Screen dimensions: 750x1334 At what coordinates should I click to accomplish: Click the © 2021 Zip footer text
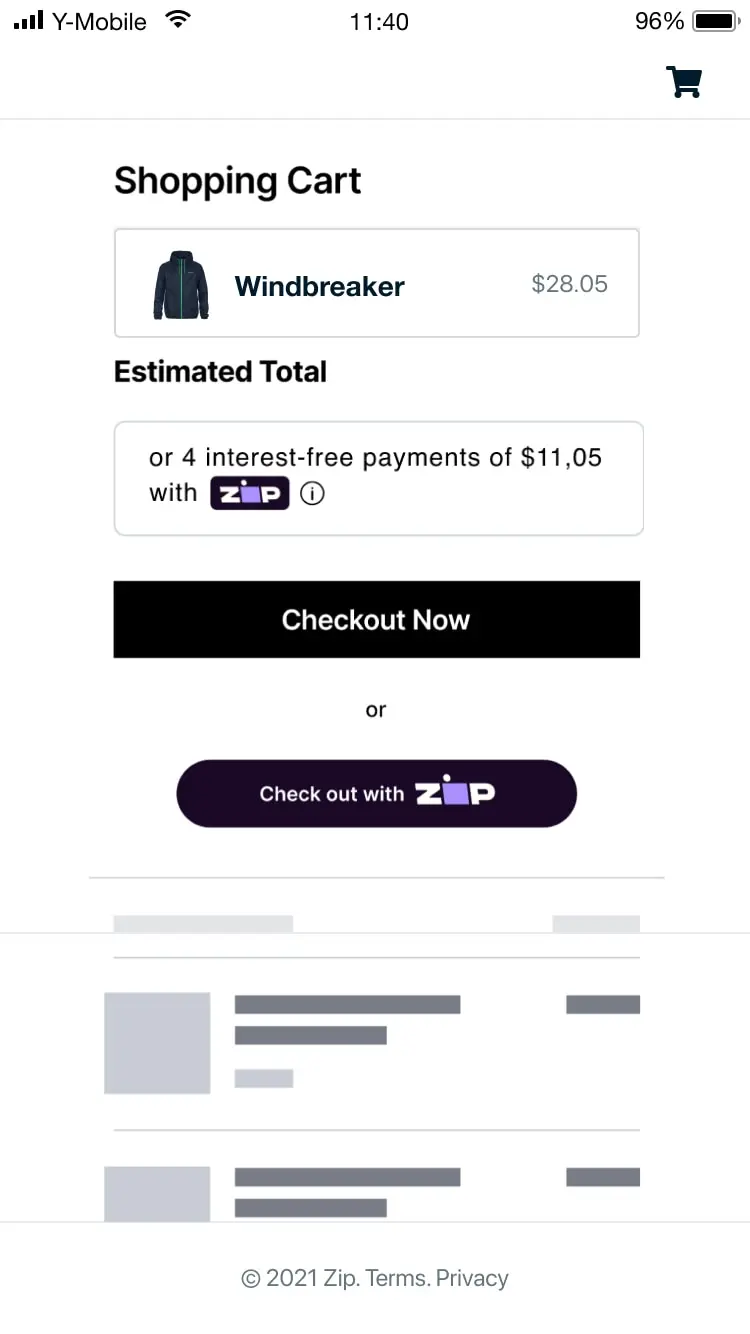pos(297,1278)
